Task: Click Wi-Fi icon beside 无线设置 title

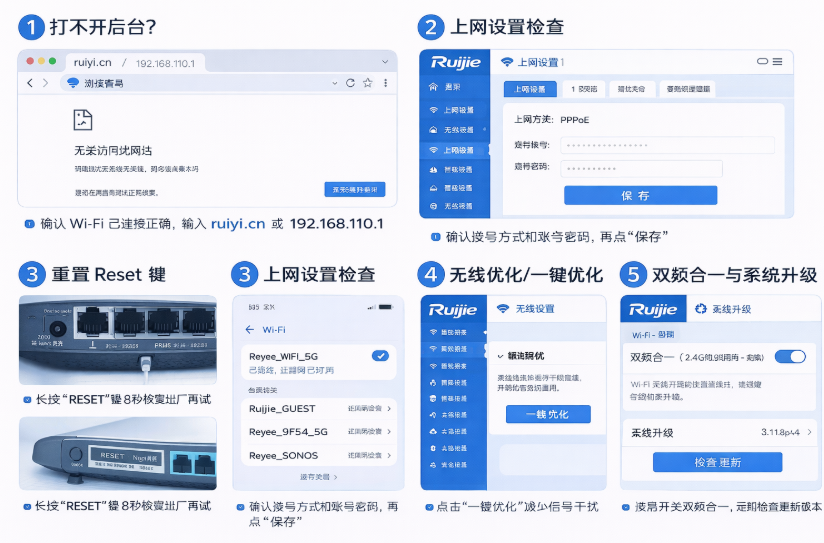Action: 503,309
